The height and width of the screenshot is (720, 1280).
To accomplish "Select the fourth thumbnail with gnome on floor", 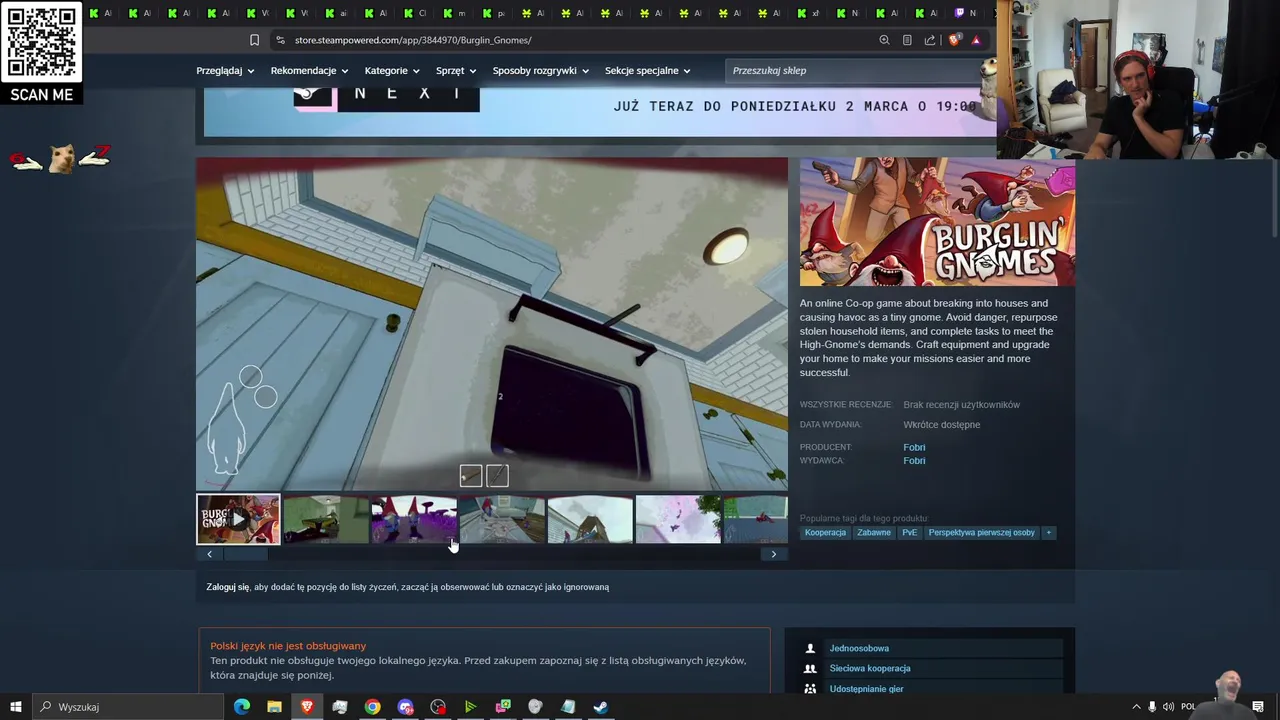I will (502, 519).
